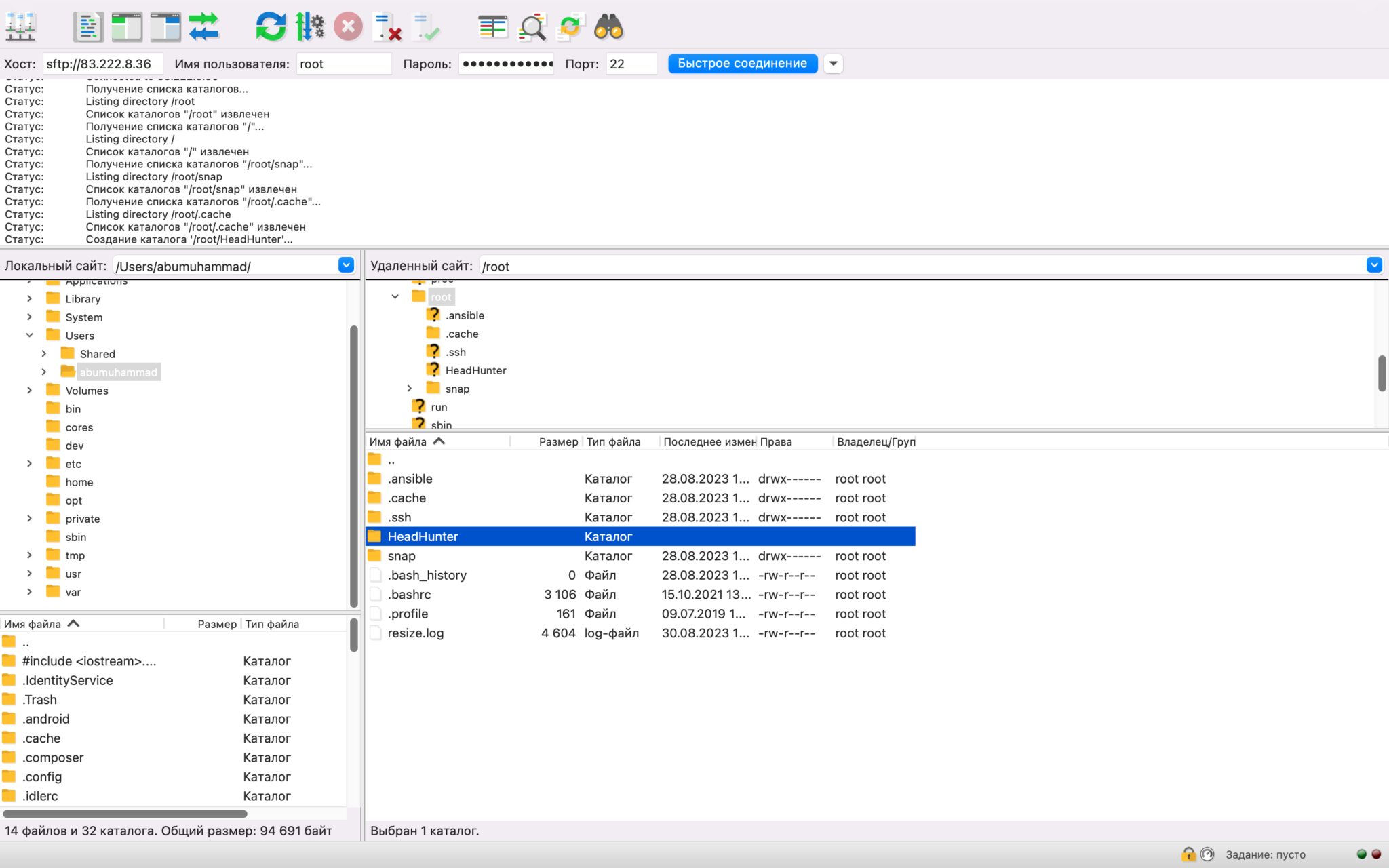
Task: Click the Имя пользователя input field
Action: coord(344,64)
